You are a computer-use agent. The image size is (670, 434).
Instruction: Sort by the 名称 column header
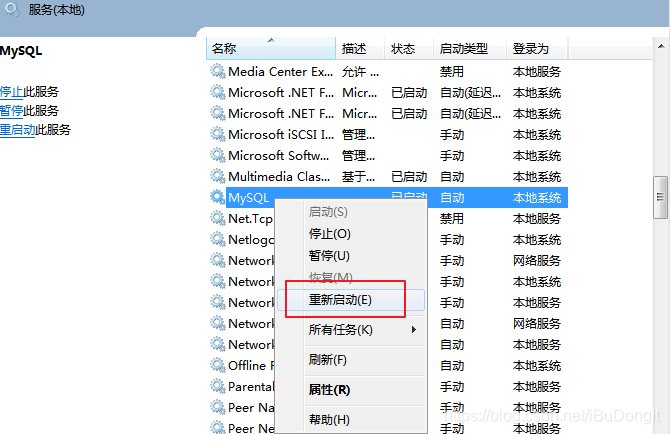270,48
